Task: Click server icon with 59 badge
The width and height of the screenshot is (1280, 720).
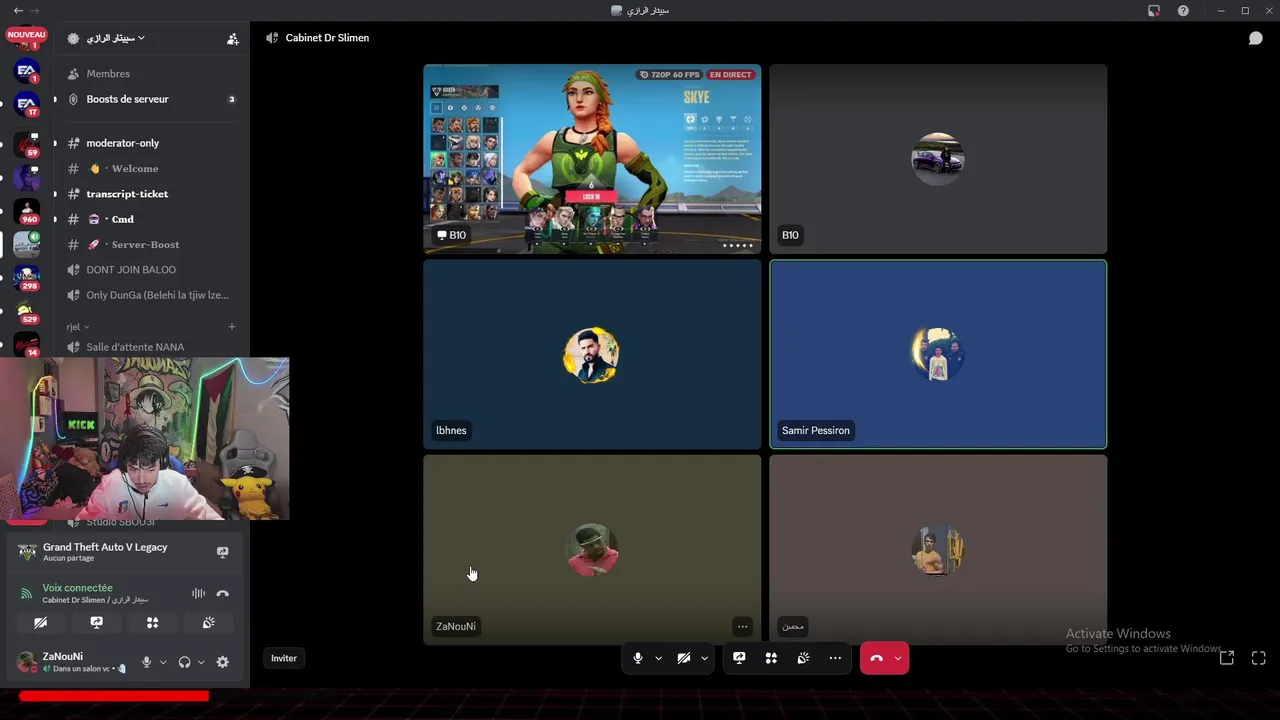Action: [28, 144]
